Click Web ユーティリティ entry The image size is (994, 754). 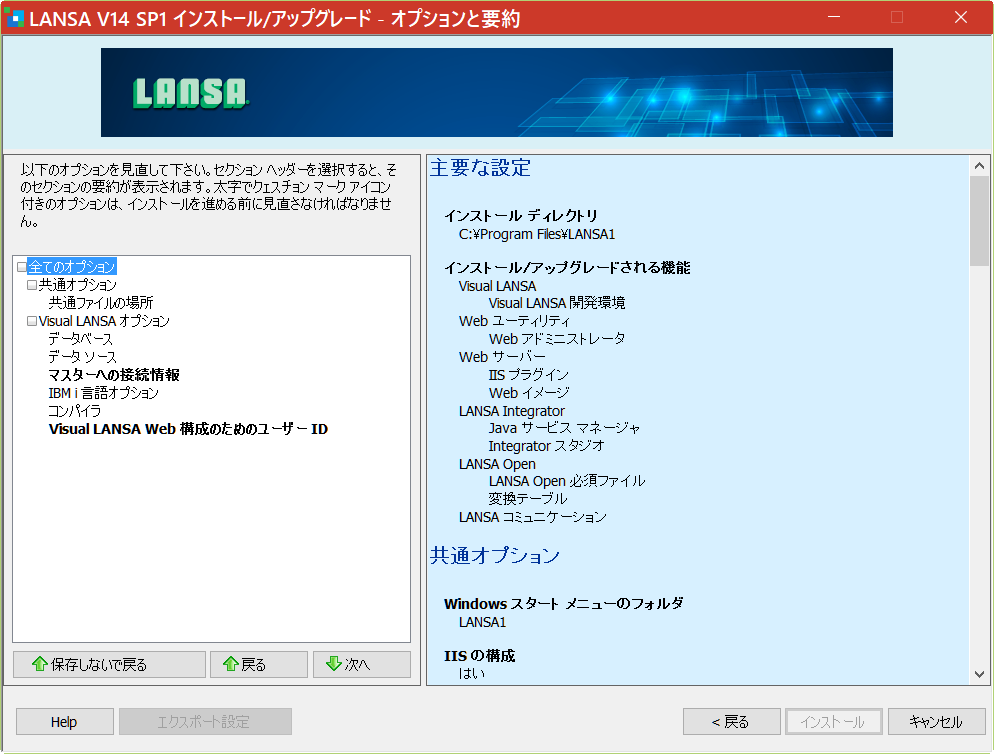pyautogui.click(x=514, y=321)
